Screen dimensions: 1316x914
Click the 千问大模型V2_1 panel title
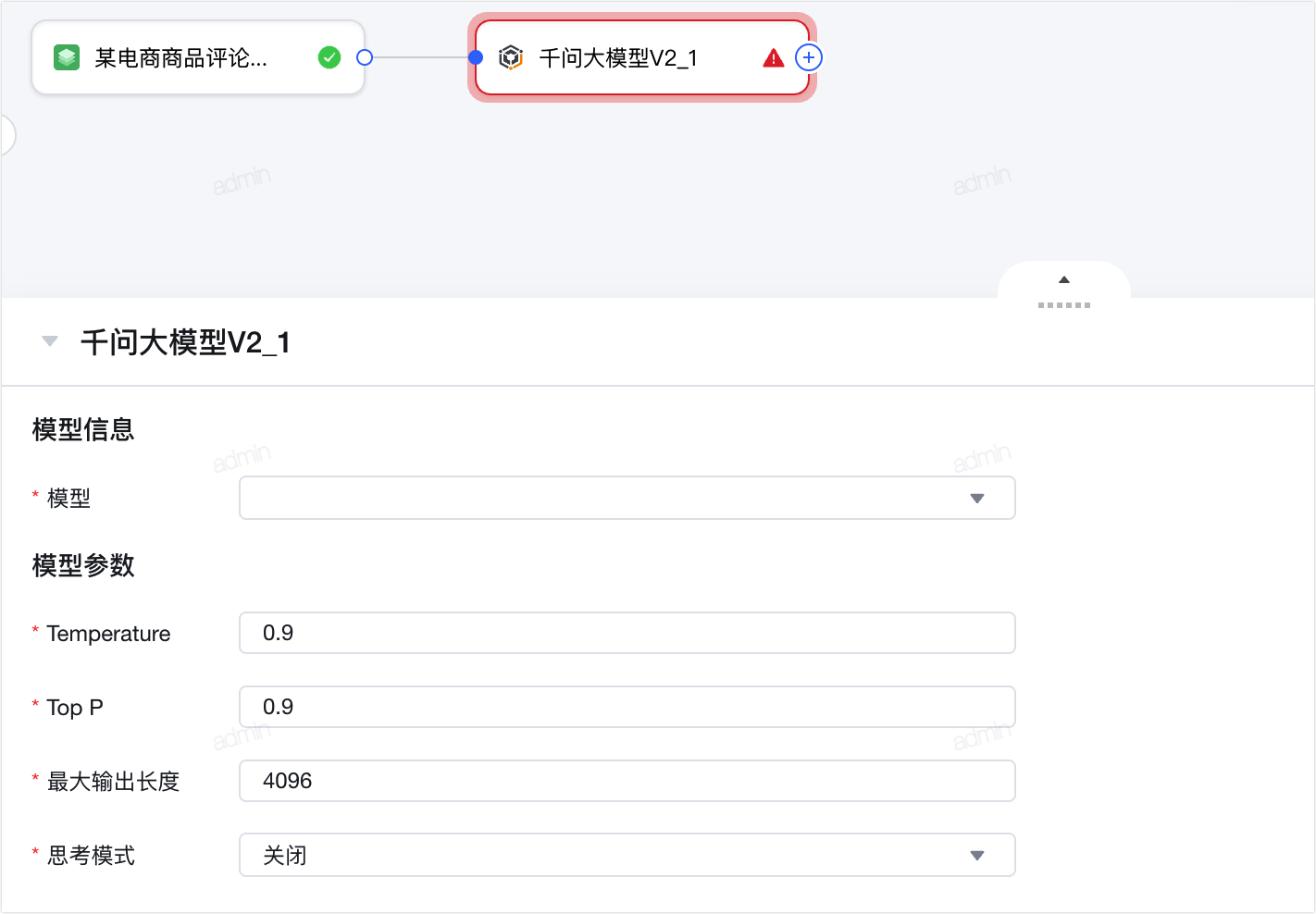pyautogui.click(x=185, y=342)
